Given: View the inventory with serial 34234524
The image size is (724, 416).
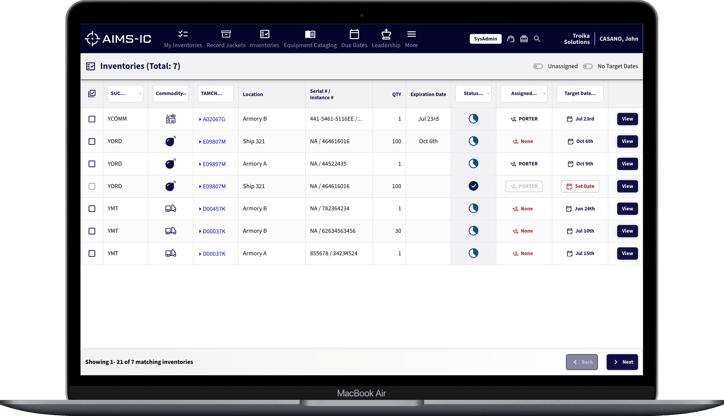Looking at the screenshot, I should pos(627,253).
